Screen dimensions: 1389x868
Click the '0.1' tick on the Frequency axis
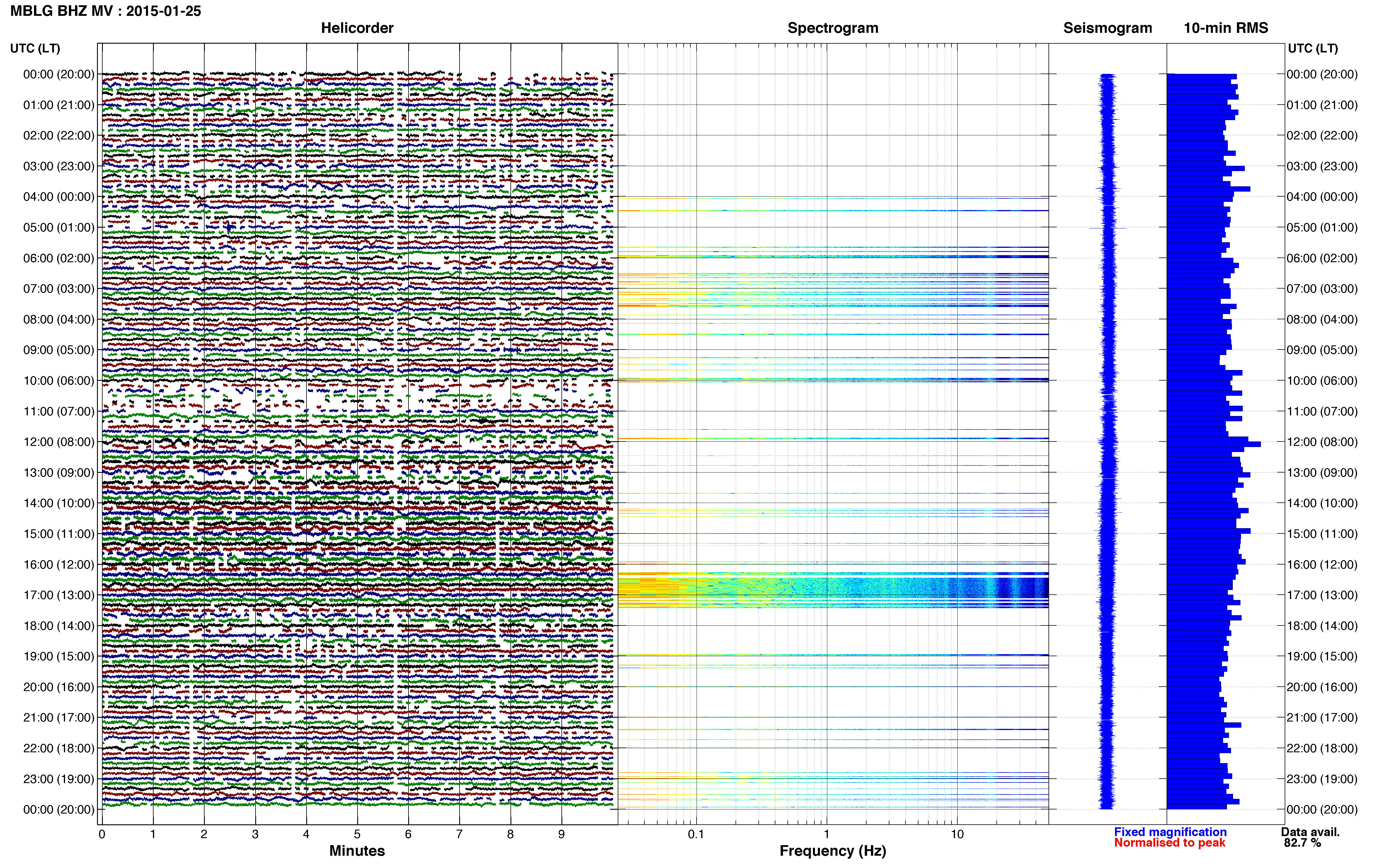pos(696,834)
